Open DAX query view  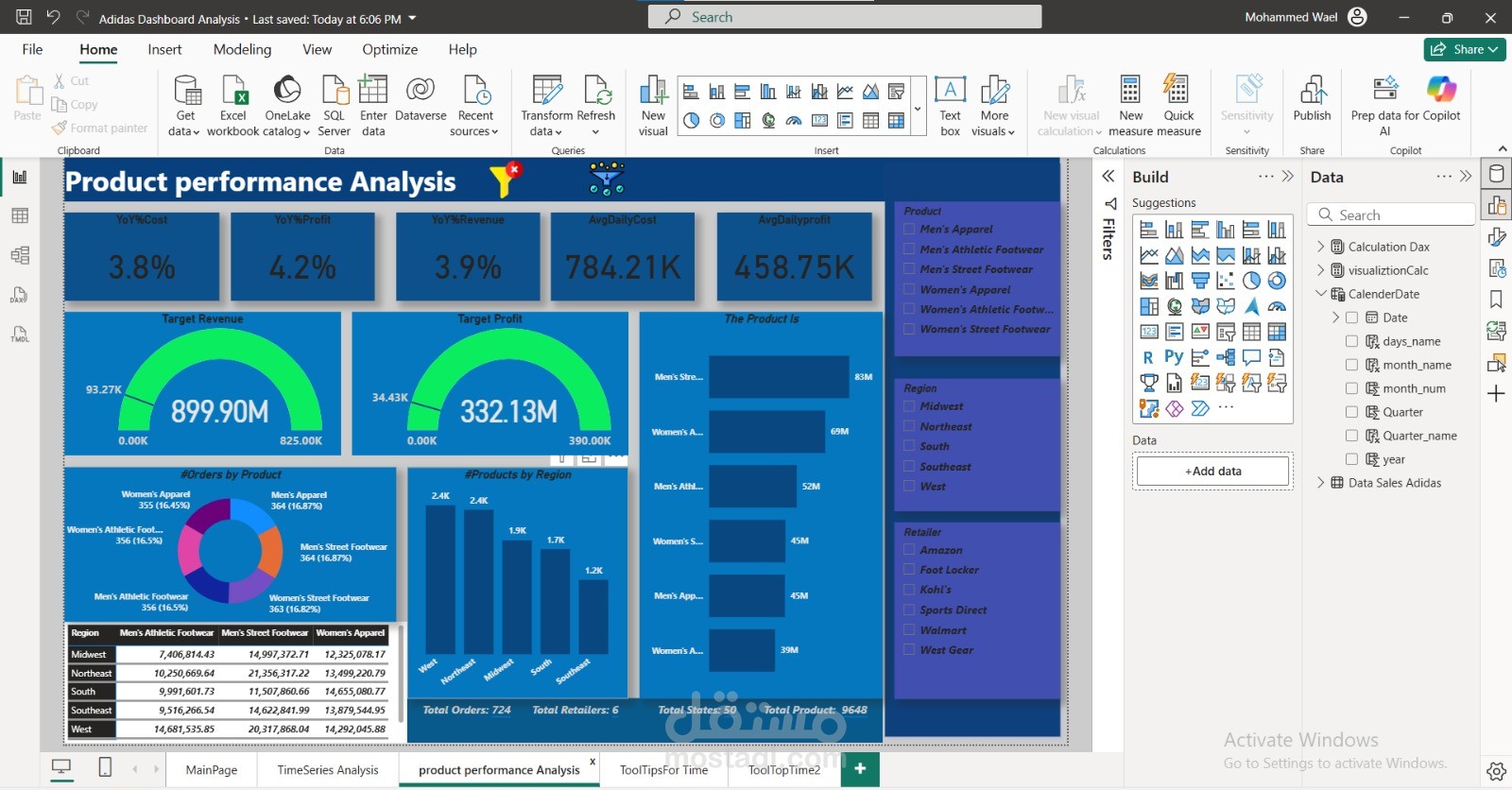pos(20,295)
